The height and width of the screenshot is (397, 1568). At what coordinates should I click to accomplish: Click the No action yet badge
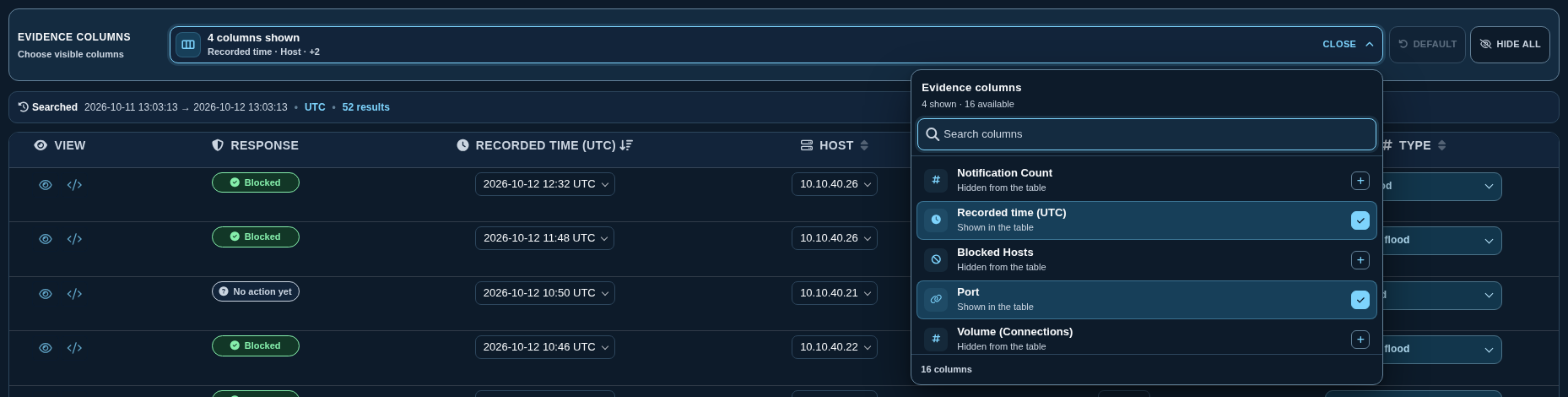click(256, 291)
